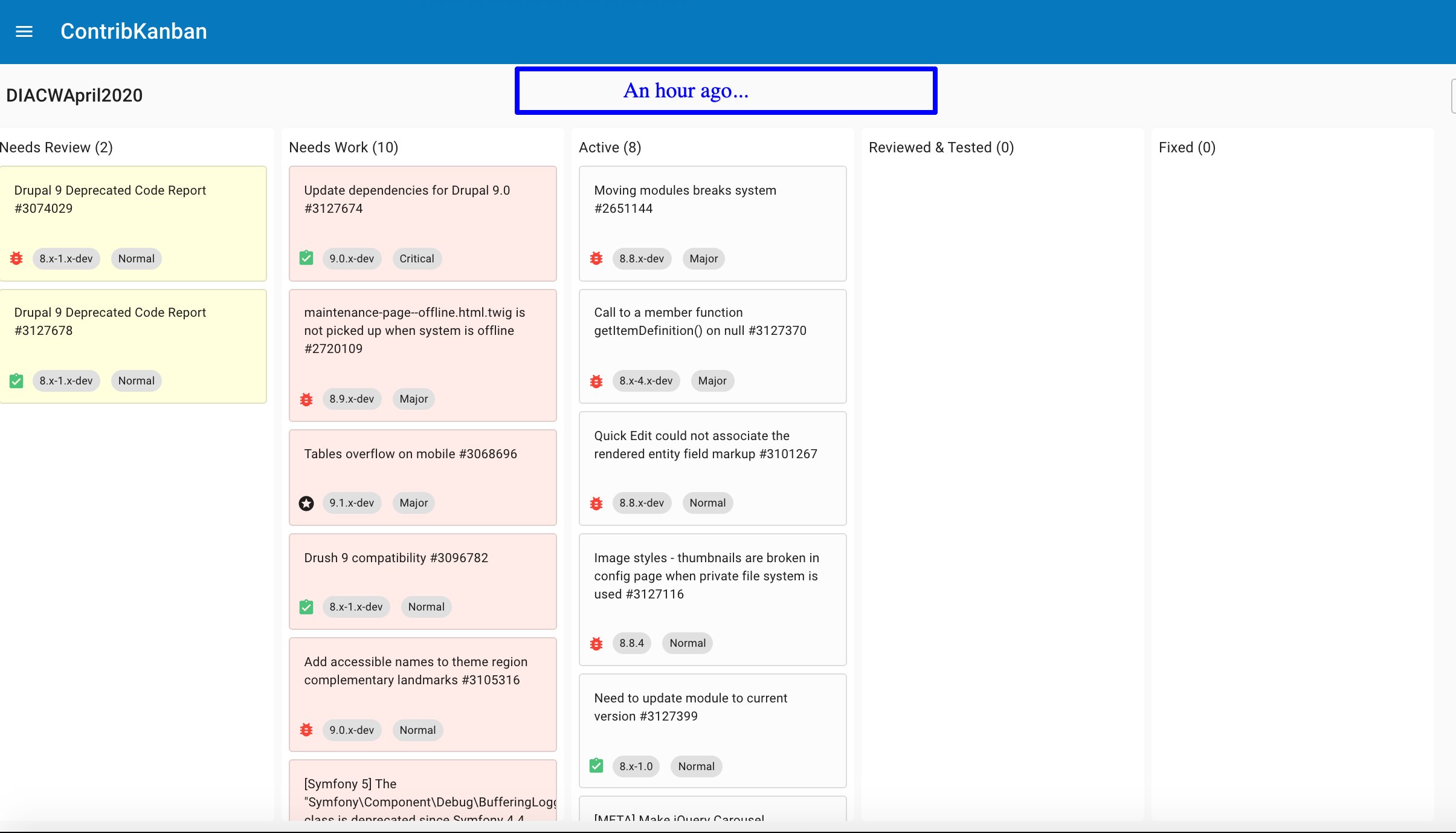
Task: Open the hamburger navigation menu
Action: click(x=24, y=31)
